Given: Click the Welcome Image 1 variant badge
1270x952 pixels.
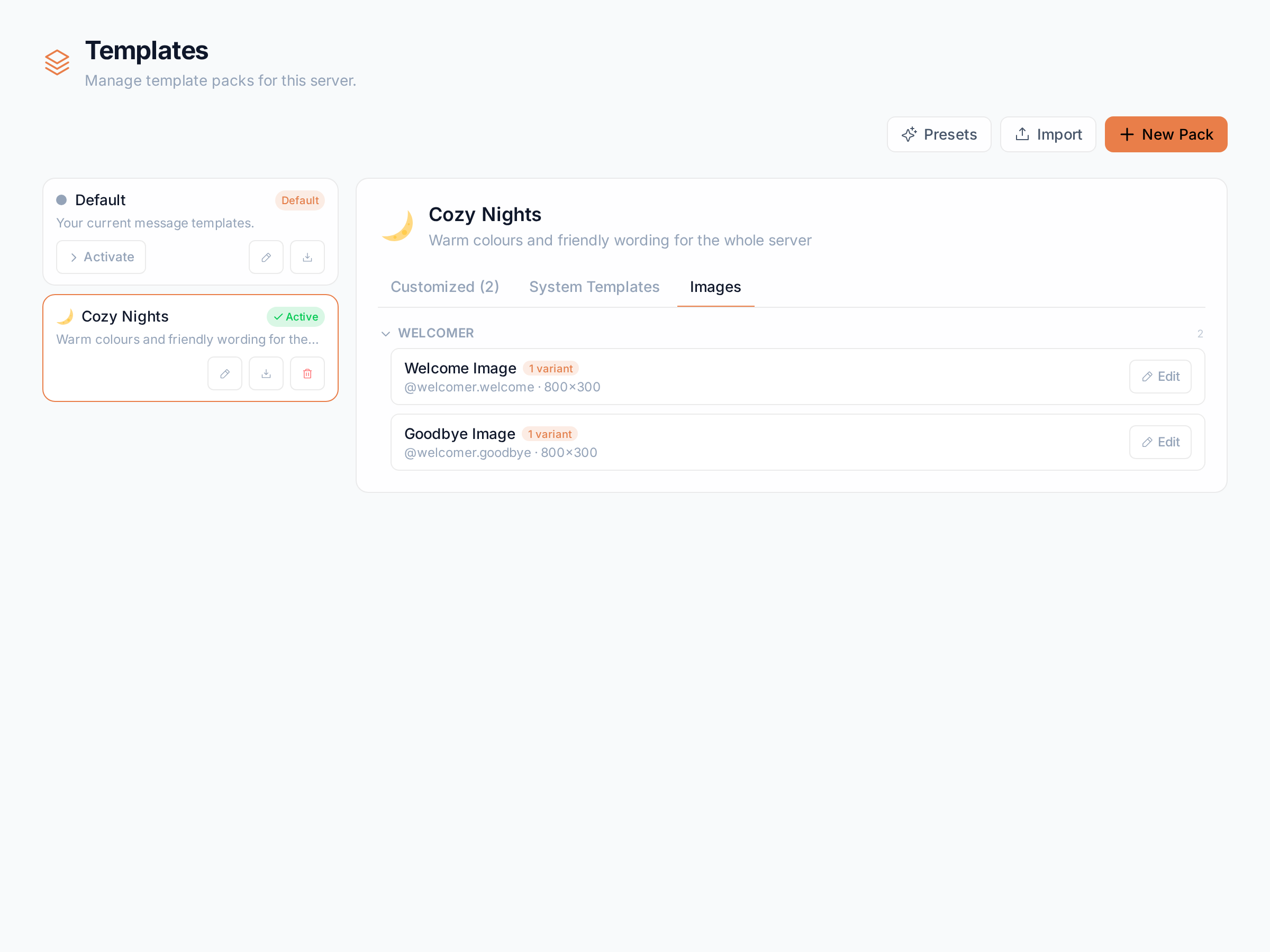Looking at the screenshot, I should pyautogui.click(x=551, y=369).
